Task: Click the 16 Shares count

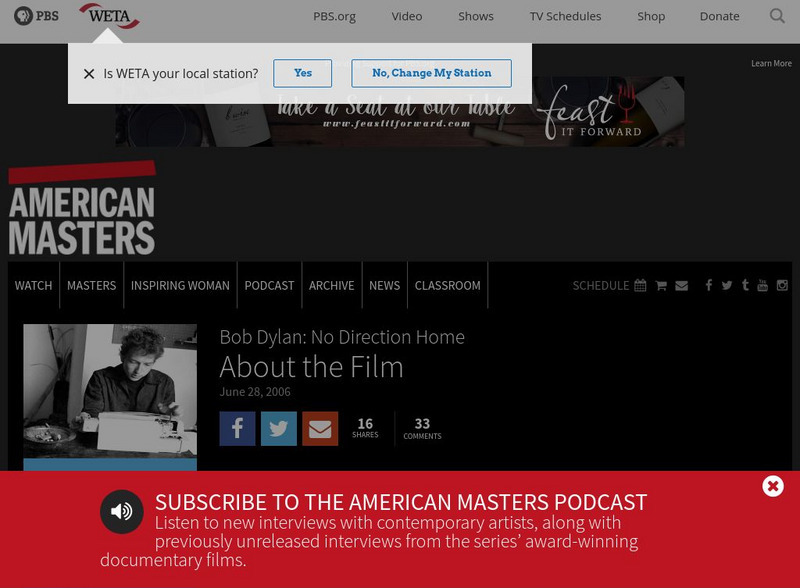Action: coord(365,428)
